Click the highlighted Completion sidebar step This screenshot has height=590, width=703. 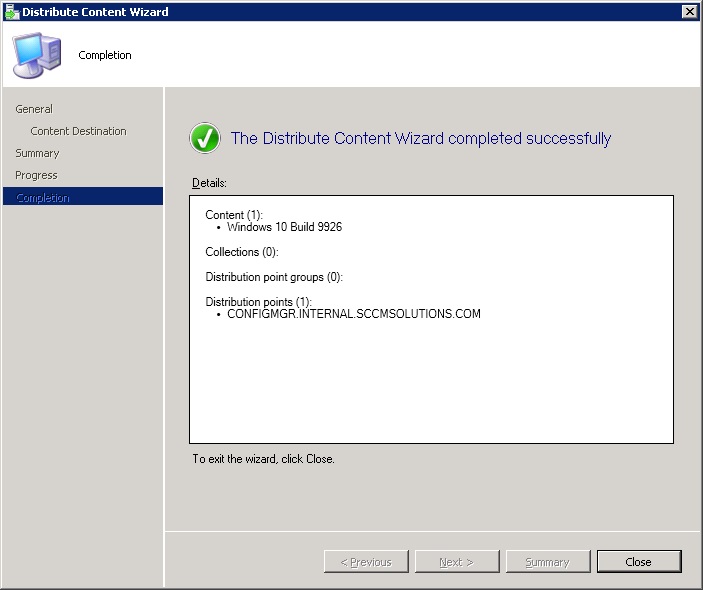click(43, 197)
